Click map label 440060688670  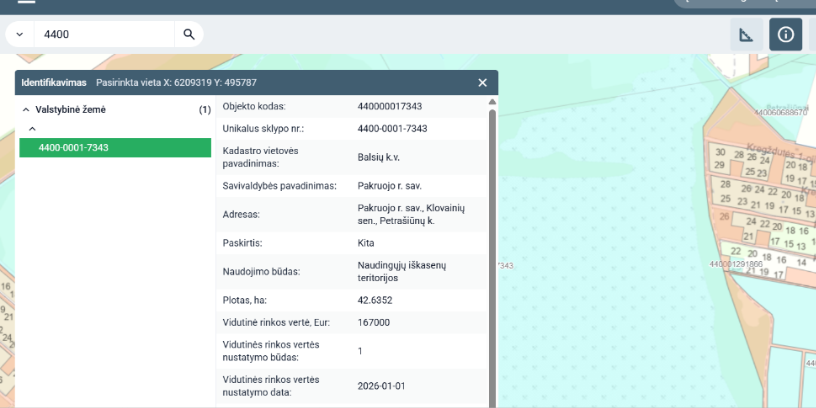coord(780,112)
